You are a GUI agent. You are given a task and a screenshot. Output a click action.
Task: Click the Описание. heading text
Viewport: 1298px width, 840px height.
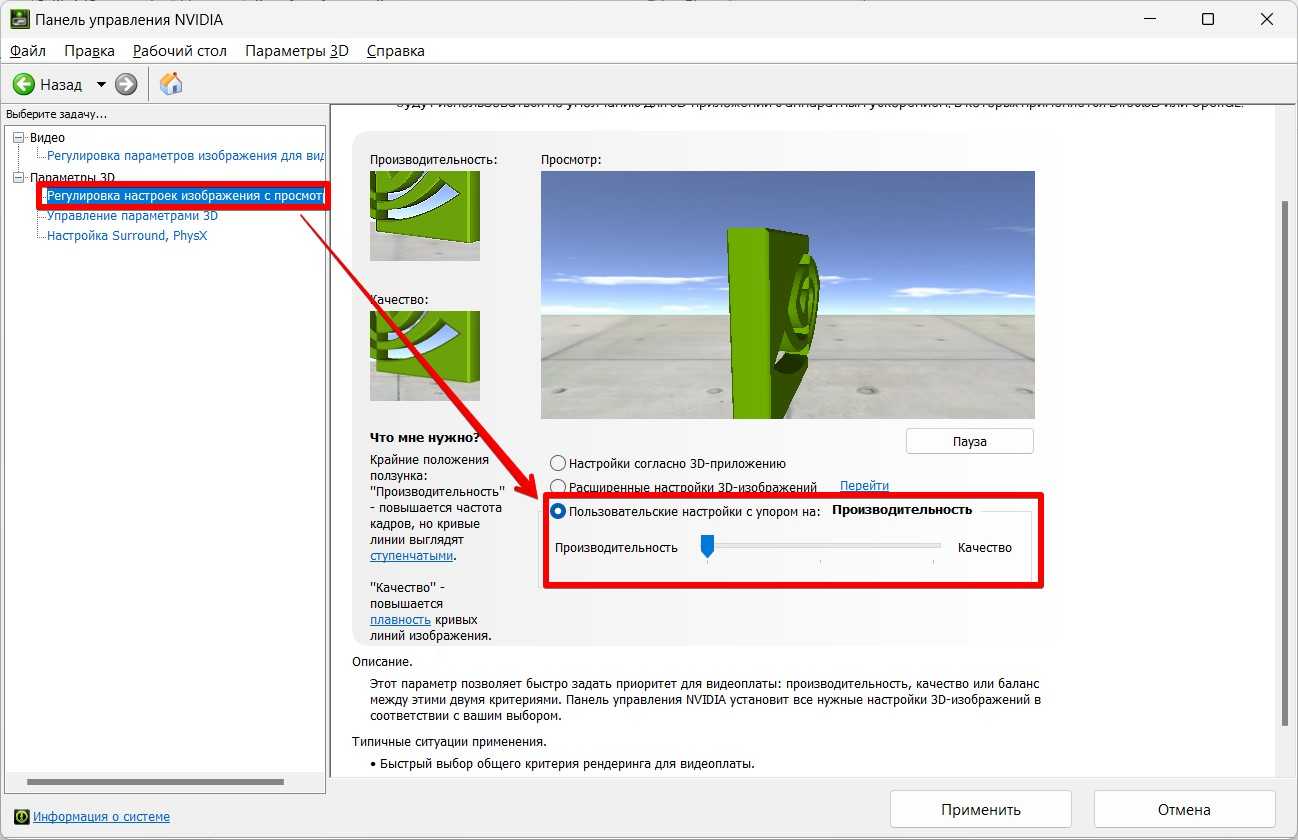(382, 661)
